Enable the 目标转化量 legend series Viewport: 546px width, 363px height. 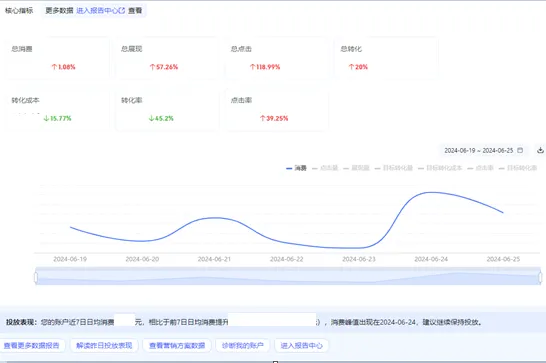(394, 168)
